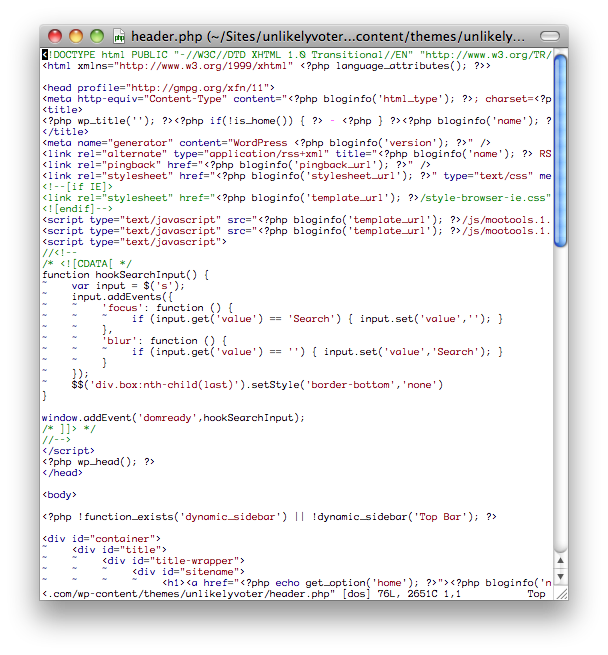Click the scroll down arrow
The width and height of the screenshot is (608, 655).
[560, 577]
